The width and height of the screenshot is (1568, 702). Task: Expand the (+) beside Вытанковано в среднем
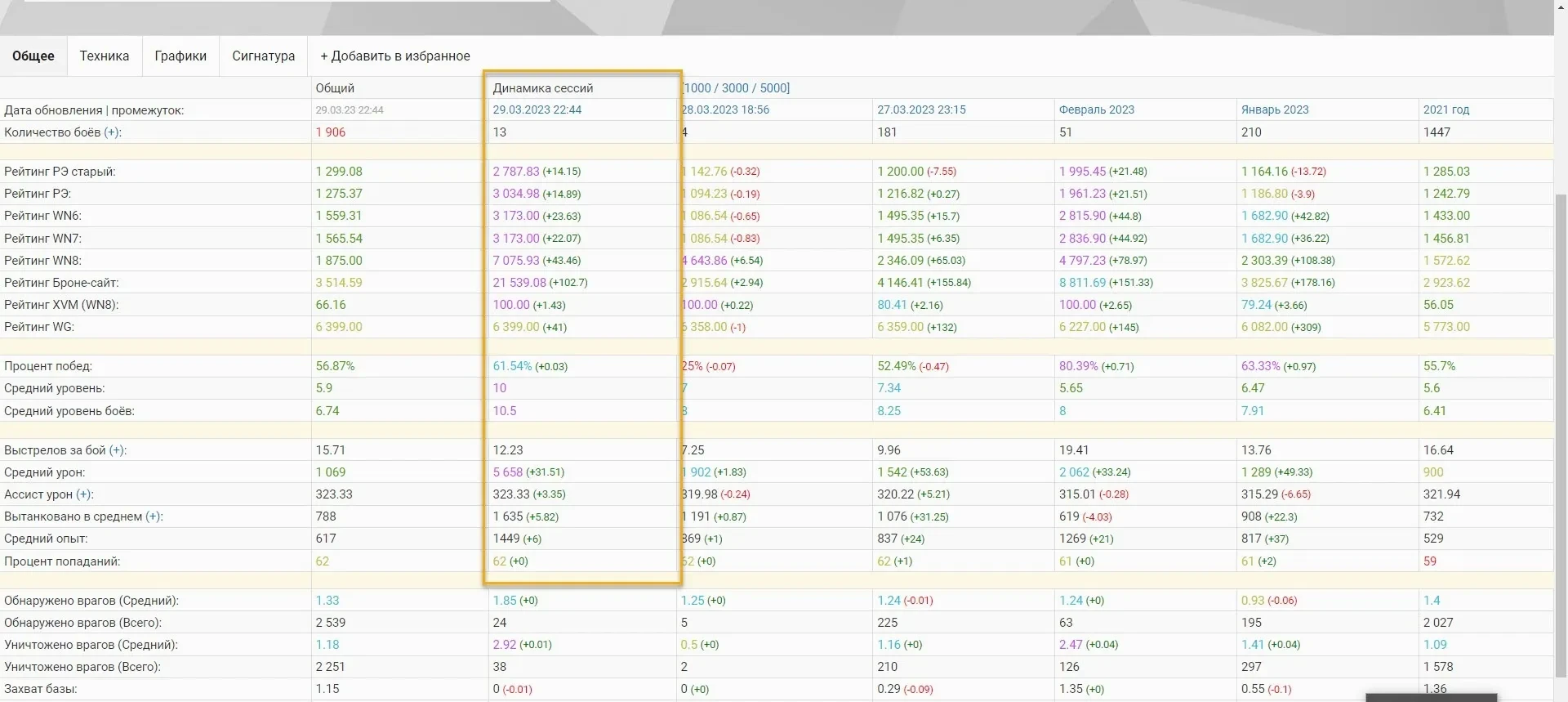(x=154, y=516)
